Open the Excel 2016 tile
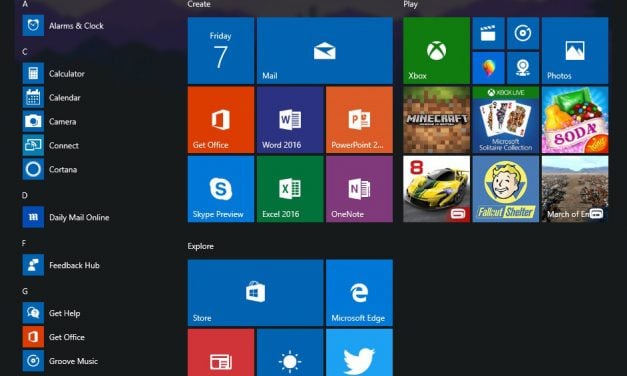The image size is (627, 376). pos(290,189)
